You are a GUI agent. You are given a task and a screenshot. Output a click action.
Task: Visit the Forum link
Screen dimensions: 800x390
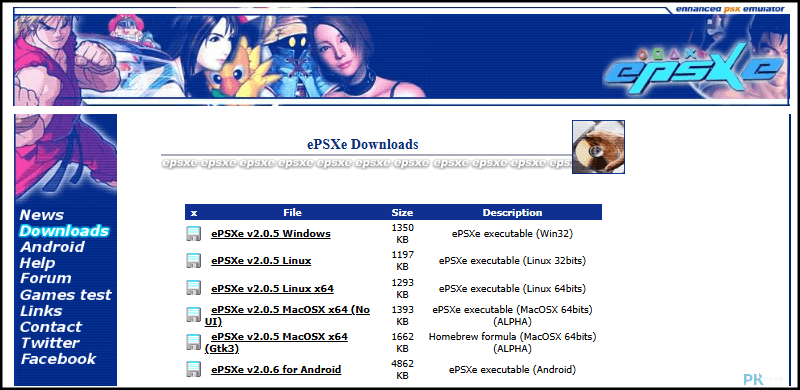point(45,279)
